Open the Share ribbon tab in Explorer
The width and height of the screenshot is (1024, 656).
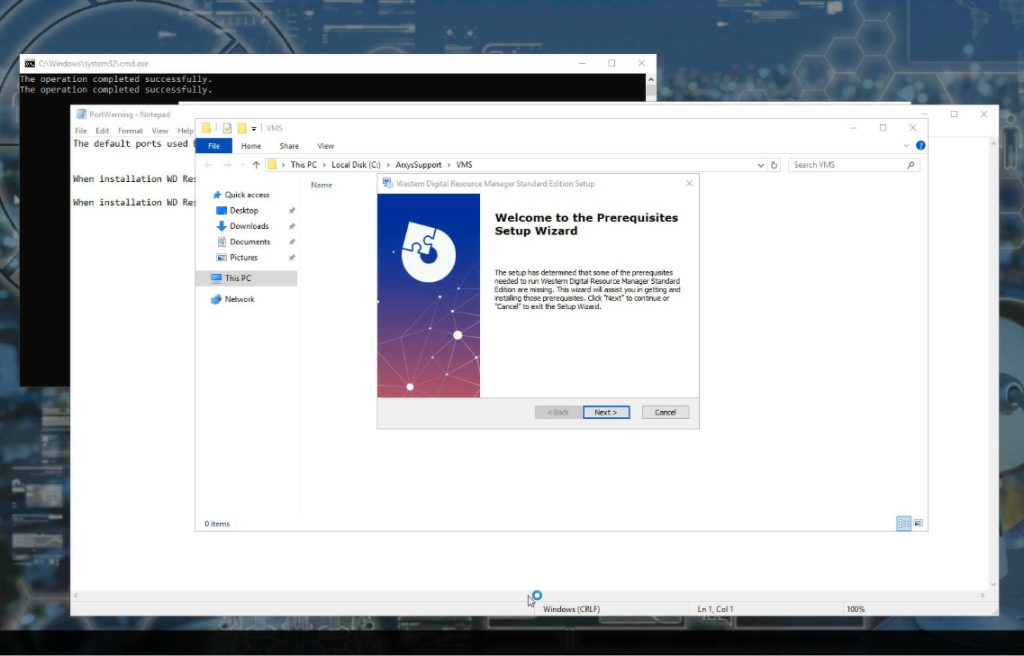click(289, 146)
